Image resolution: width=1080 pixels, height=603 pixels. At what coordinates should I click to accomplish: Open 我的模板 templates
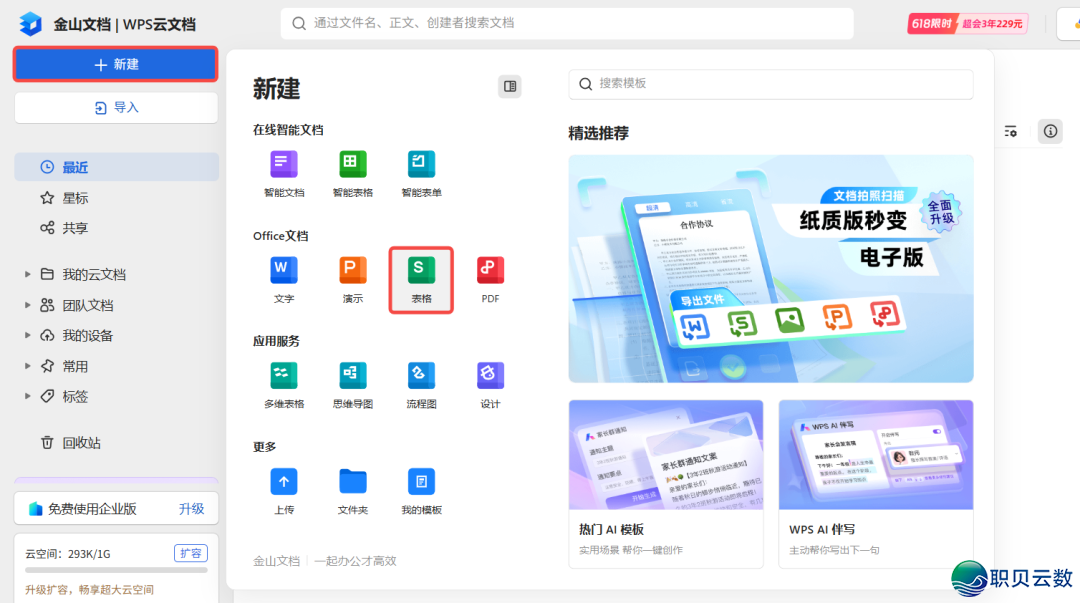click(422, 491)
